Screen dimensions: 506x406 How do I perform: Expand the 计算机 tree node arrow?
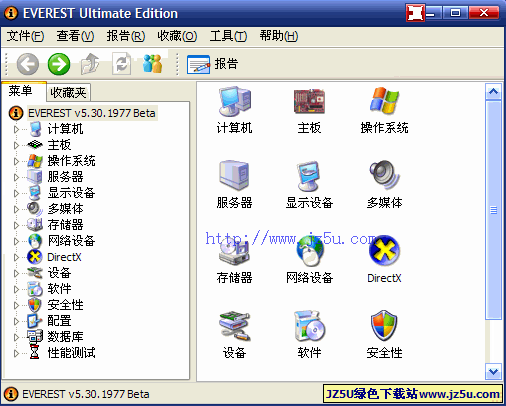(x=16, y=129)
